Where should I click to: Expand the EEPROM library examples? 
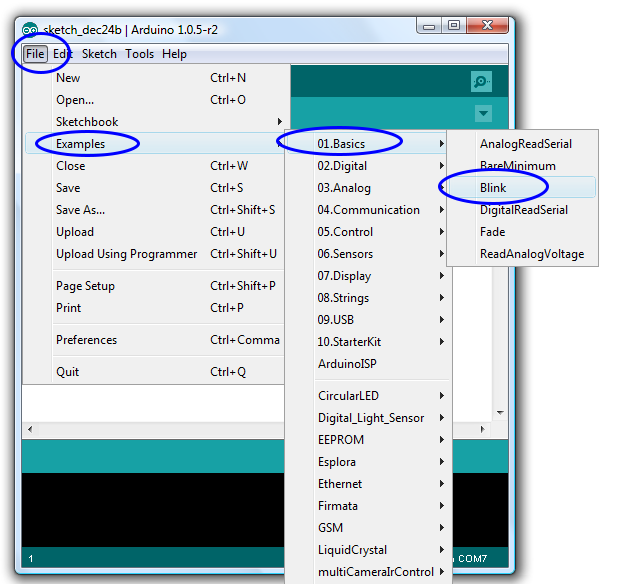[369, 440]
